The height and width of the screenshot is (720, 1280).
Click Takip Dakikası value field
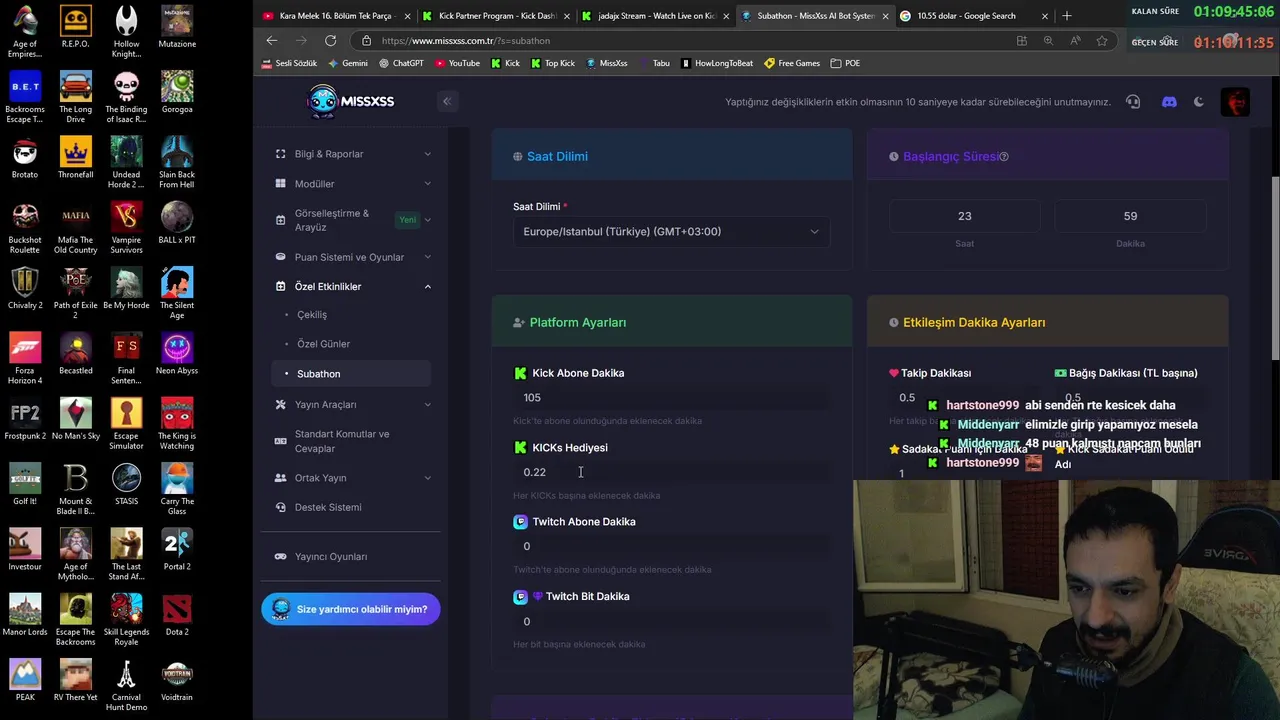pyautogui.click(x=965, y=397)
